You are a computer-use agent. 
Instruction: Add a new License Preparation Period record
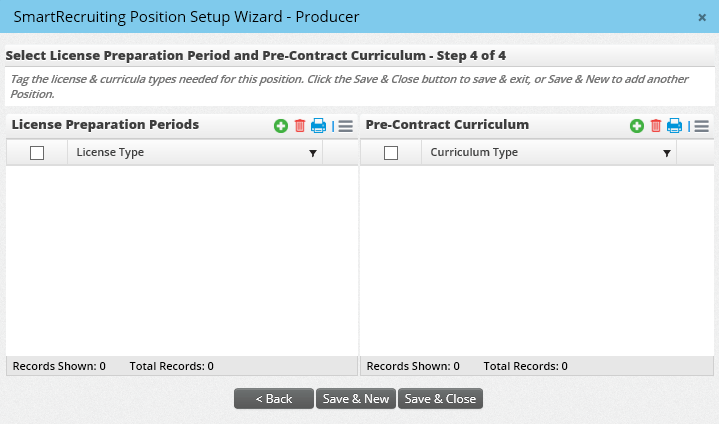tap(281, 126)
